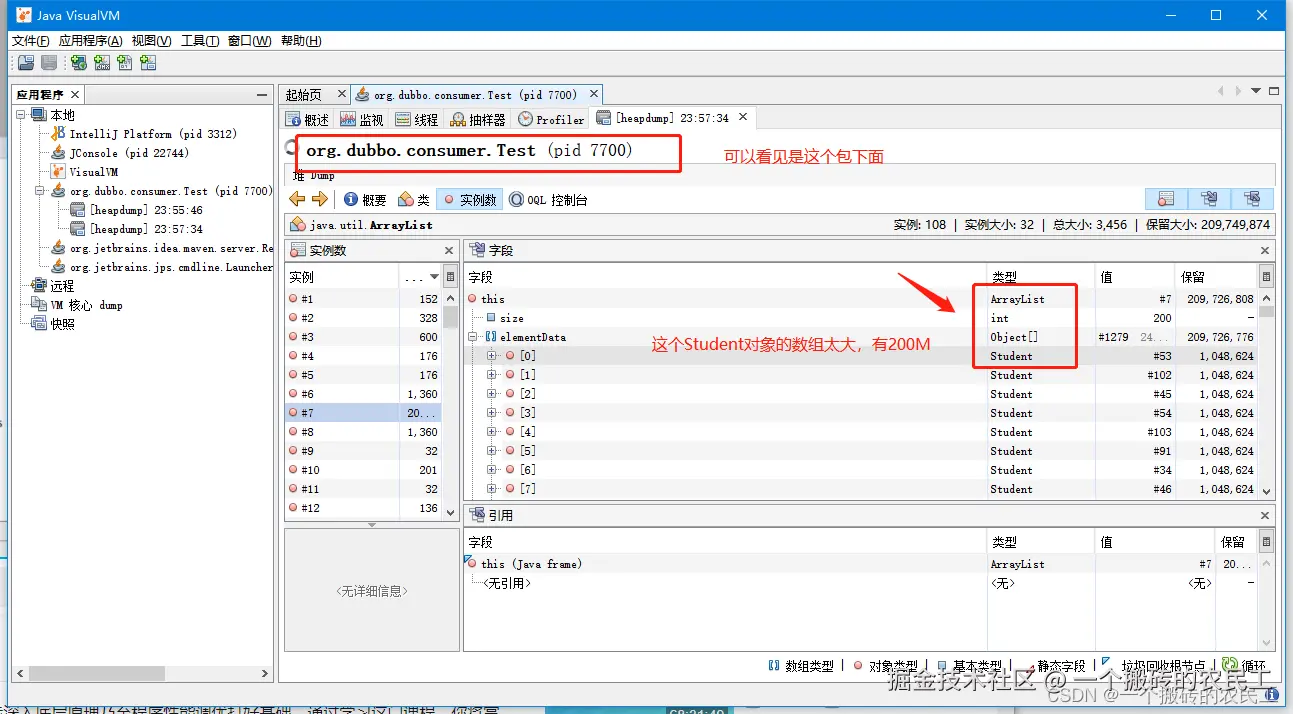Click the back navigation arrow in heap dump
The image size is (1293, 714).
coord(298,199)
